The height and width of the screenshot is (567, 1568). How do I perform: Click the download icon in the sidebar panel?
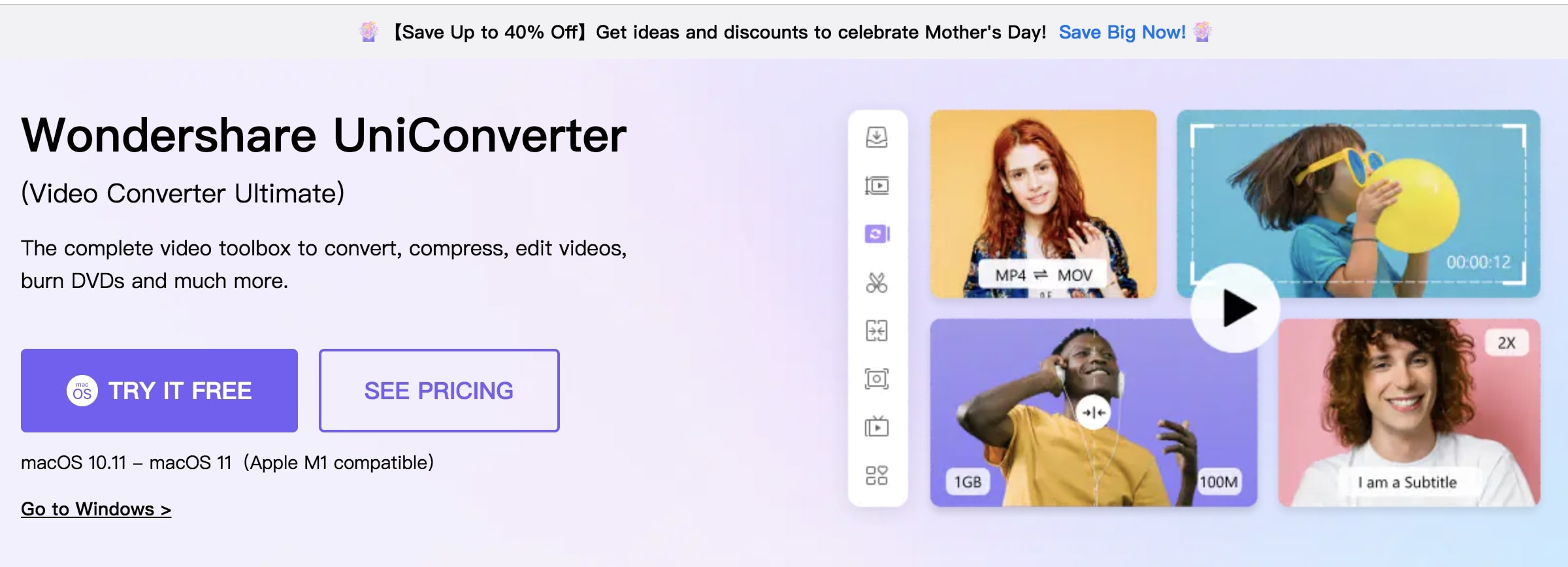(877, 137)
